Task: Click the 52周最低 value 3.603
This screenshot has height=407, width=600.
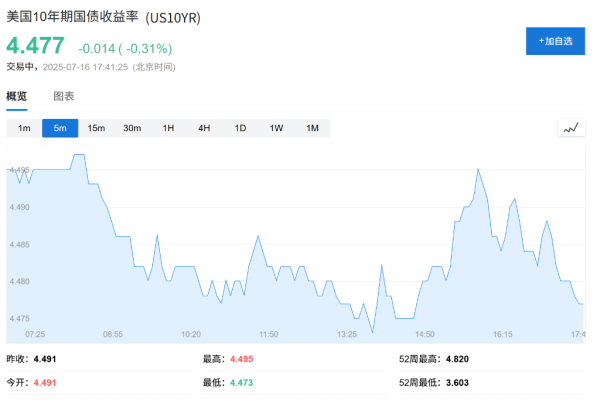Action: pos(457,383)
